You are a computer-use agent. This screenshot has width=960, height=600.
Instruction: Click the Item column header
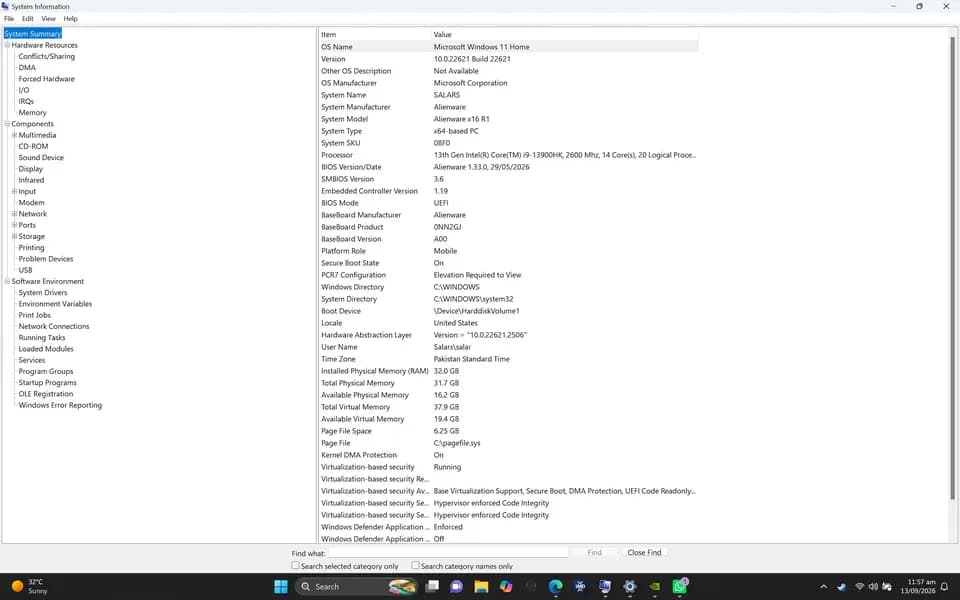click(x=375, y=34)
